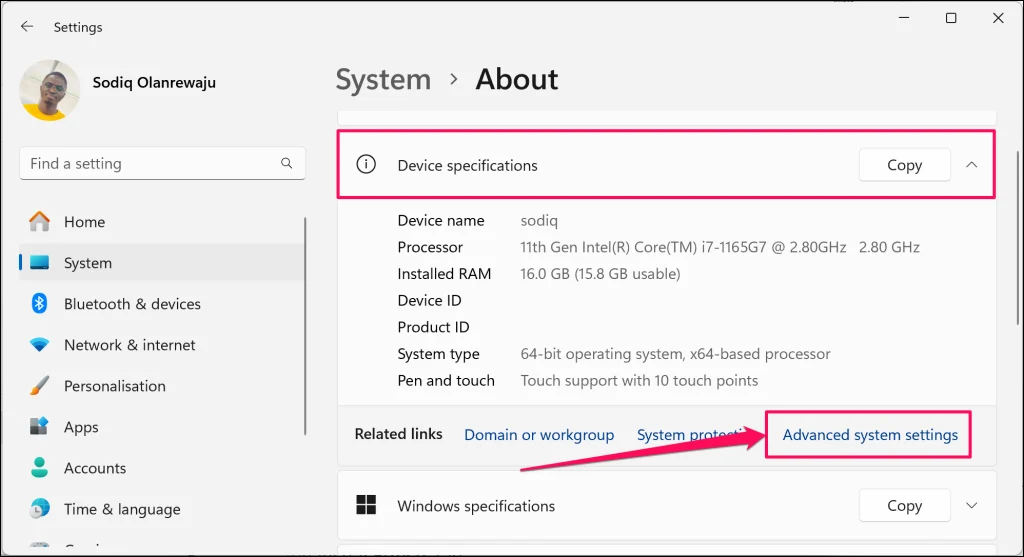The height and width of the screenshot is (557, 1024).
Task: Open Domain or workgroup link
Action: tap(539, 435)
